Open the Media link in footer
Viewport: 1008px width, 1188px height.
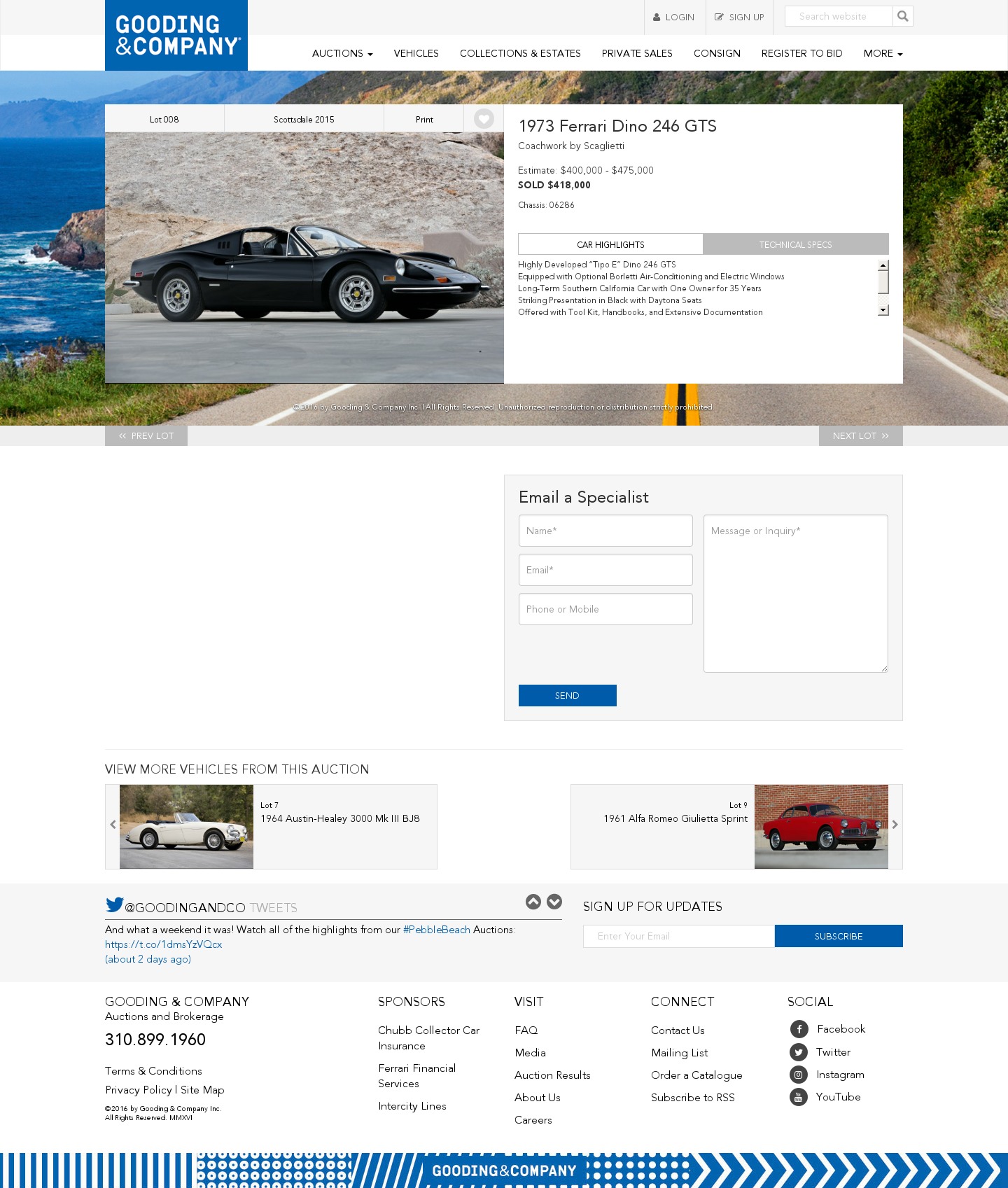(x=530, y=1053)
